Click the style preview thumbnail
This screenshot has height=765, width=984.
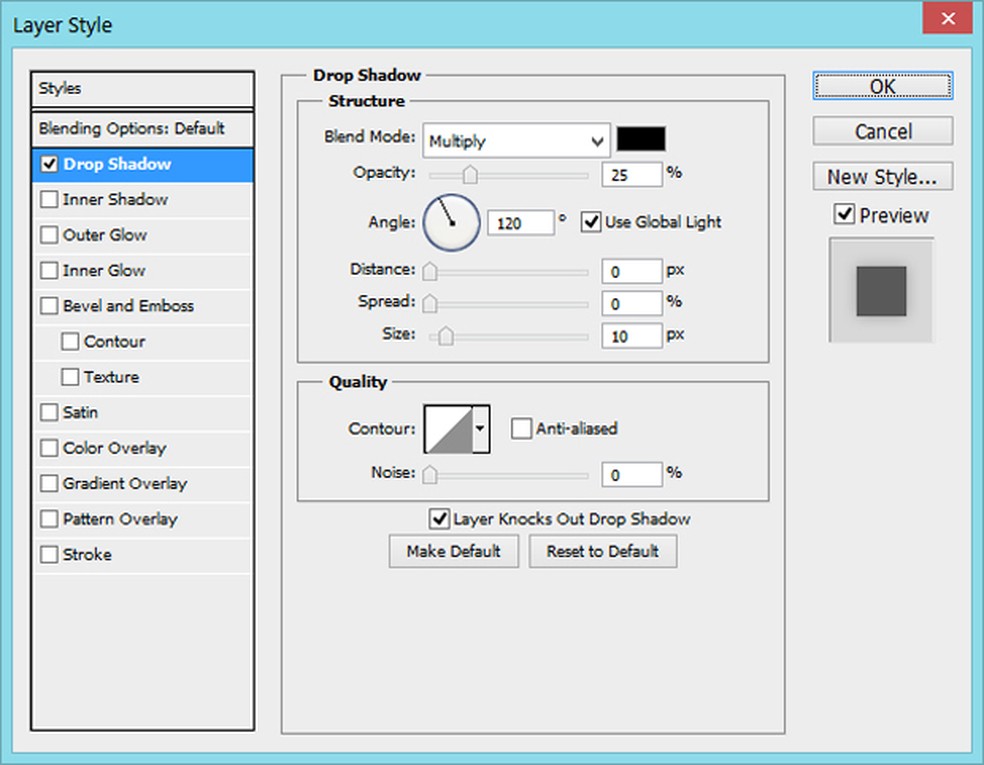coord(881,291)
